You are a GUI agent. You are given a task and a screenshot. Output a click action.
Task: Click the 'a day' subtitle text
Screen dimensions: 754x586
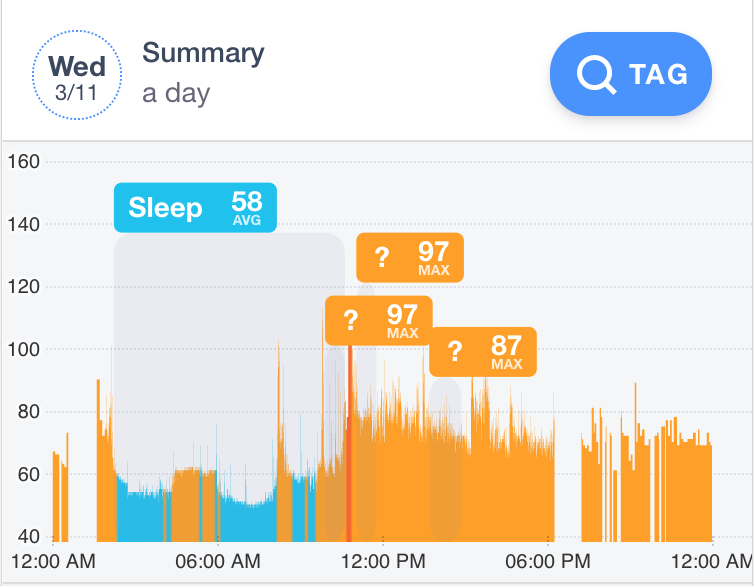point(176,93)
